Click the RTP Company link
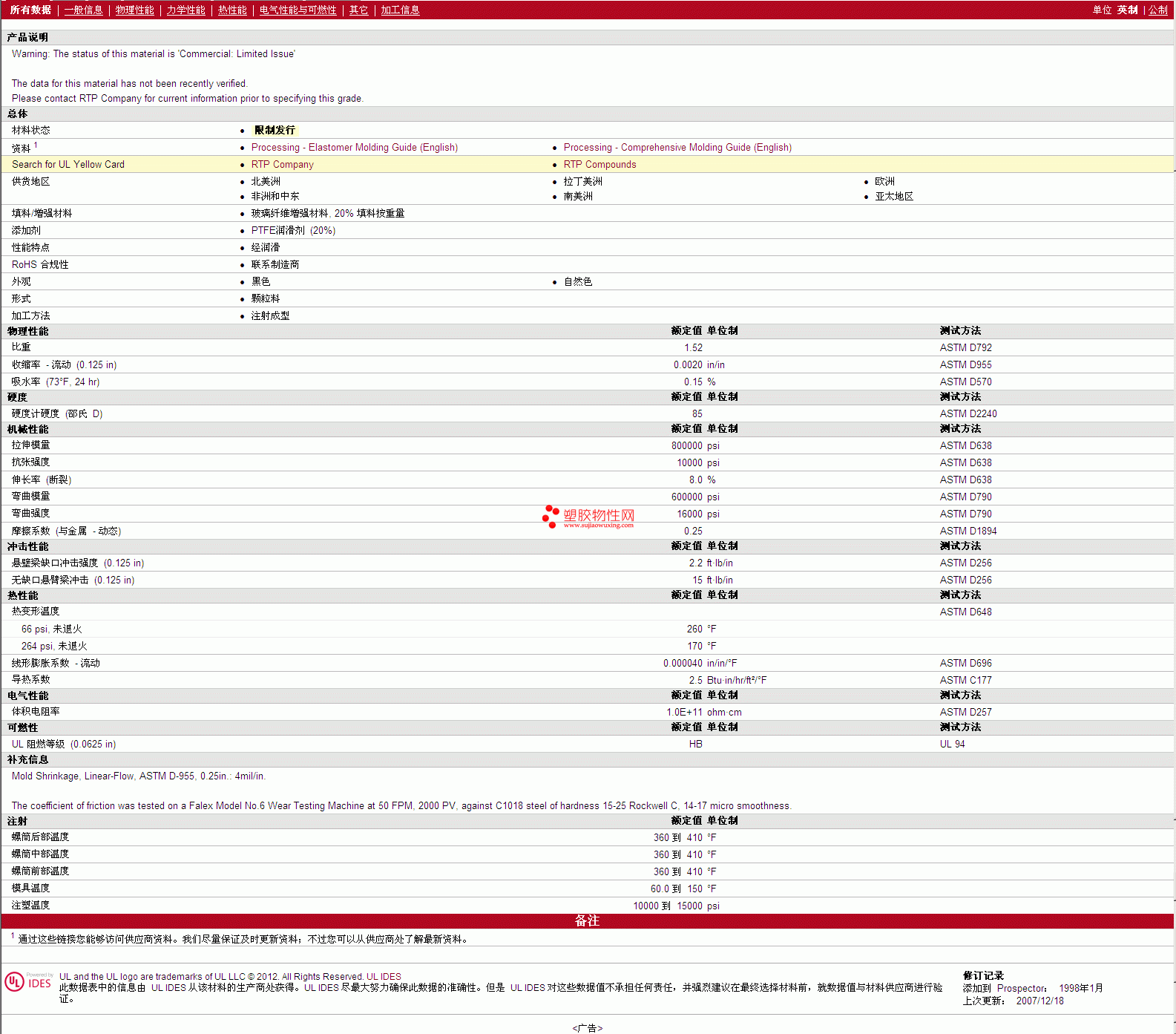Screen dimensions: 1176x1034 [x=282, y=165]
